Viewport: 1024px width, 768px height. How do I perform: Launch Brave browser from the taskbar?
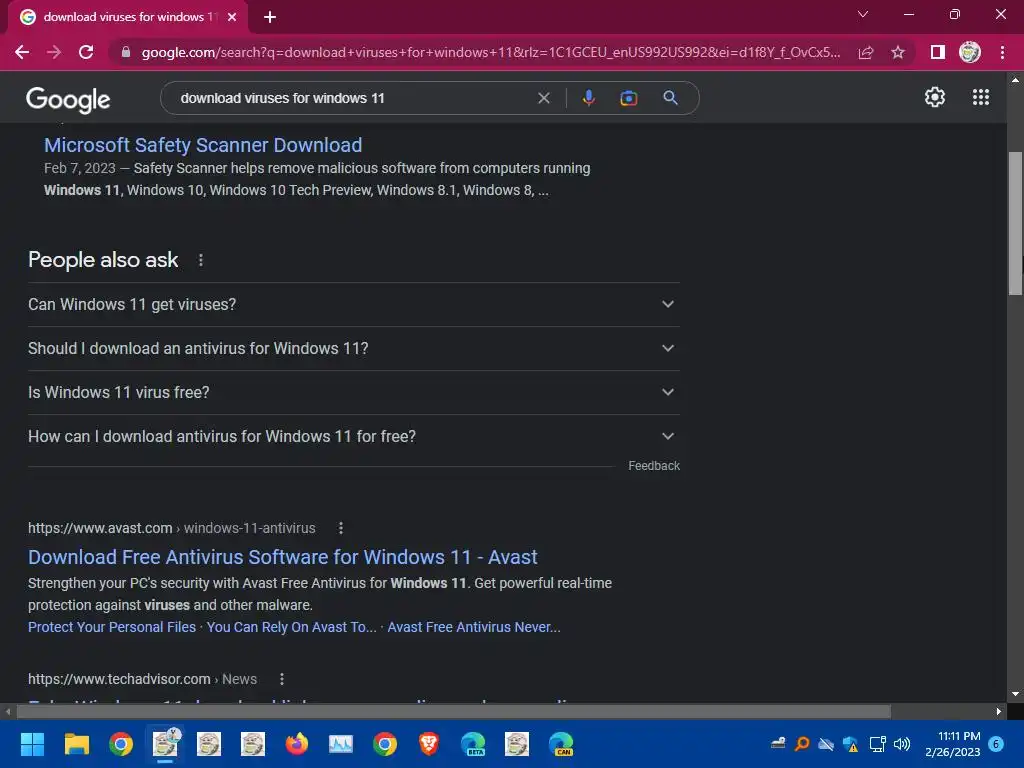(428, 744)
